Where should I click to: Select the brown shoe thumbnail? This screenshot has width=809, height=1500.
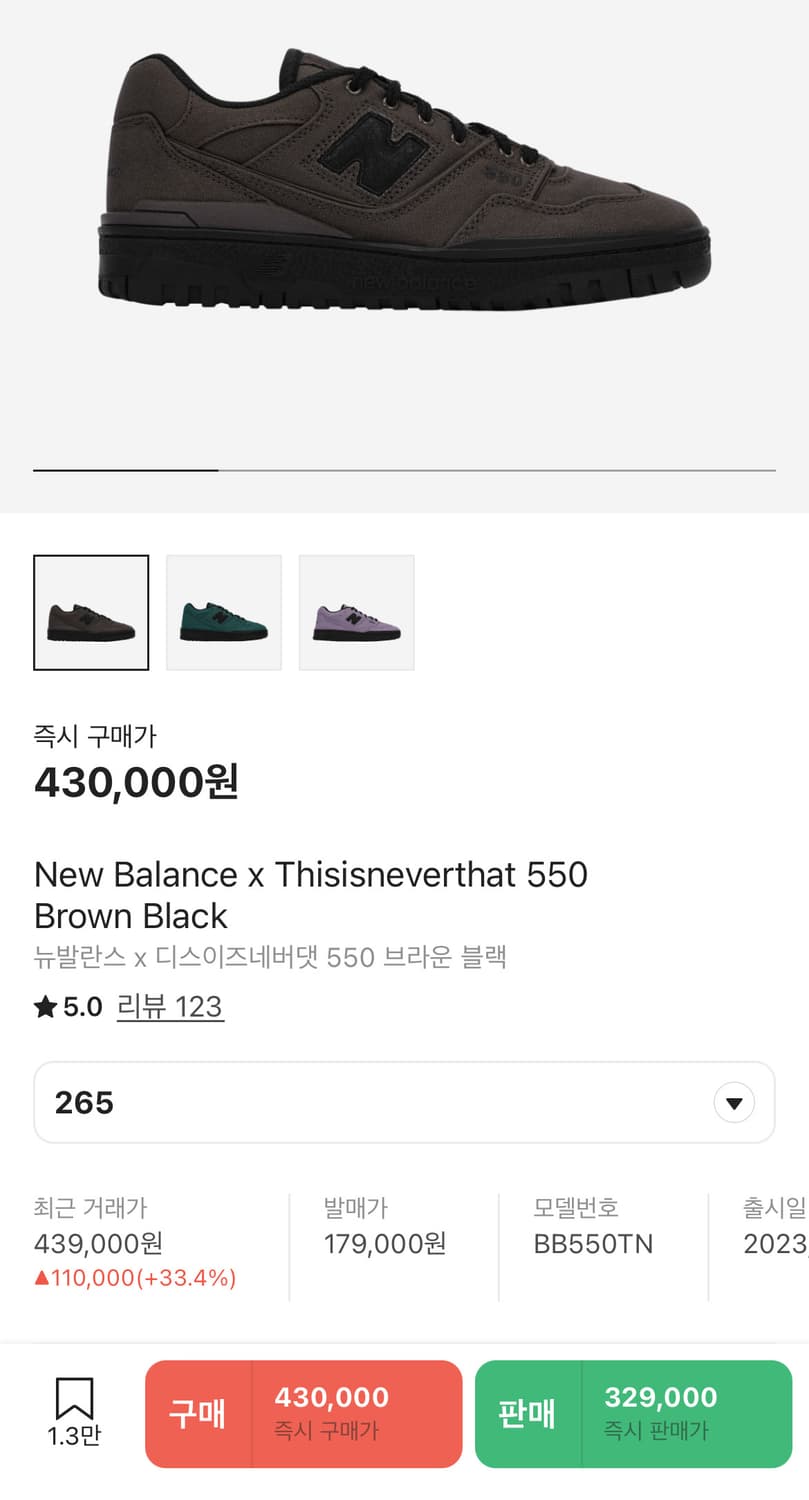point(91,613)
